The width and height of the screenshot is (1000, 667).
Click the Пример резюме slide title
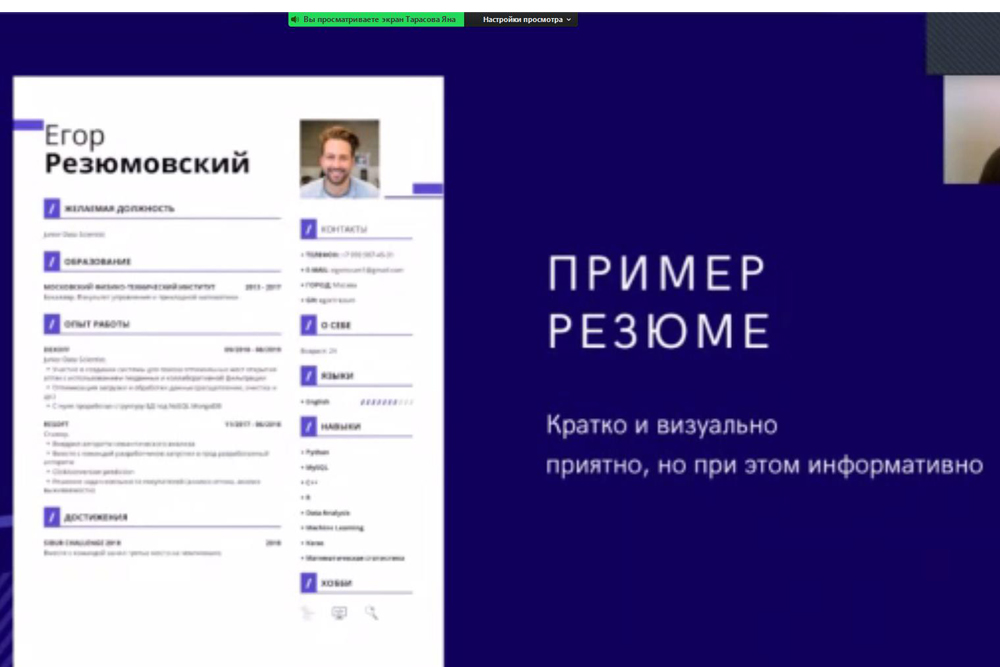point(658,301)
